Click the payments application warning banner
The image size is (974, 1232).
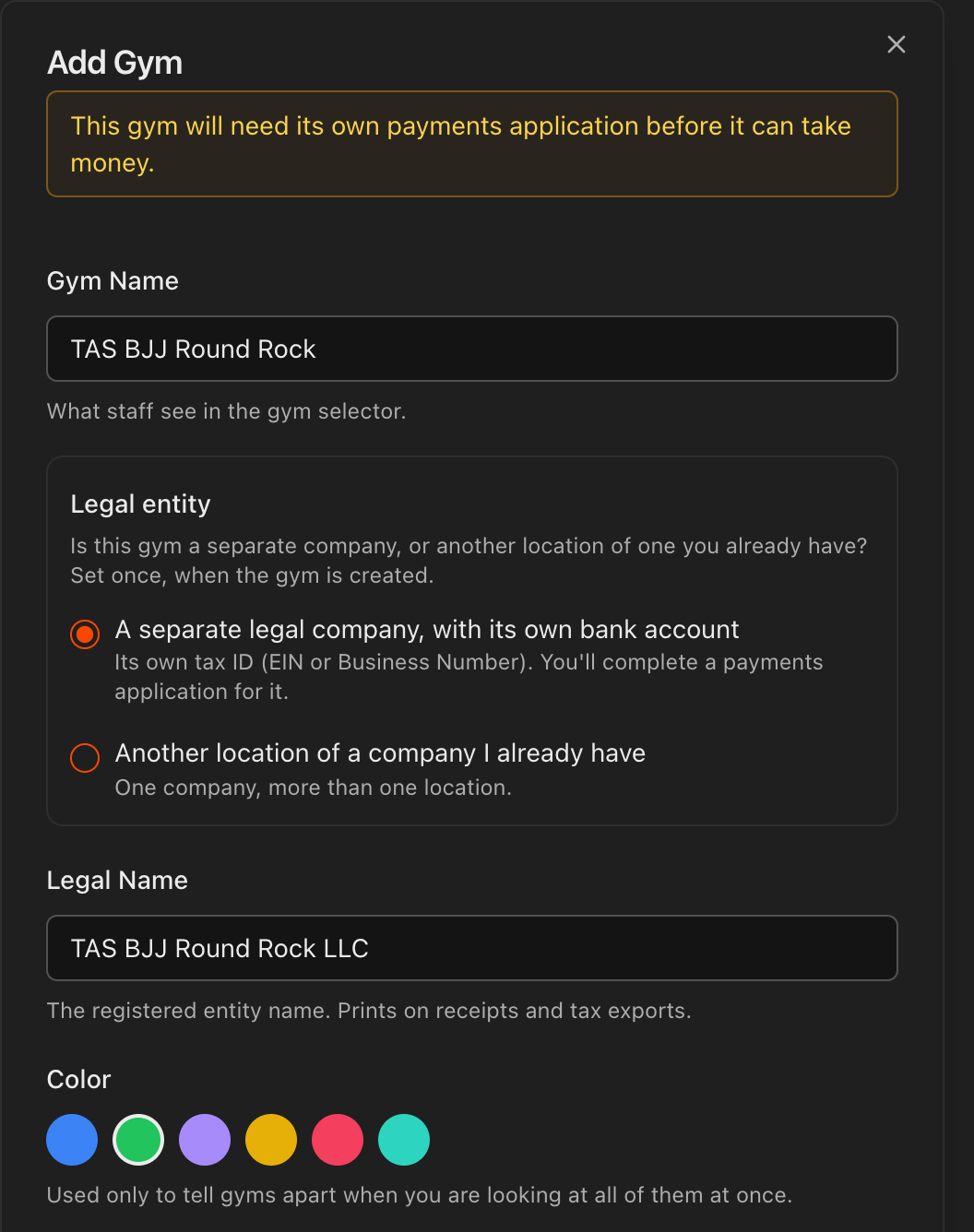click(472, 144)
